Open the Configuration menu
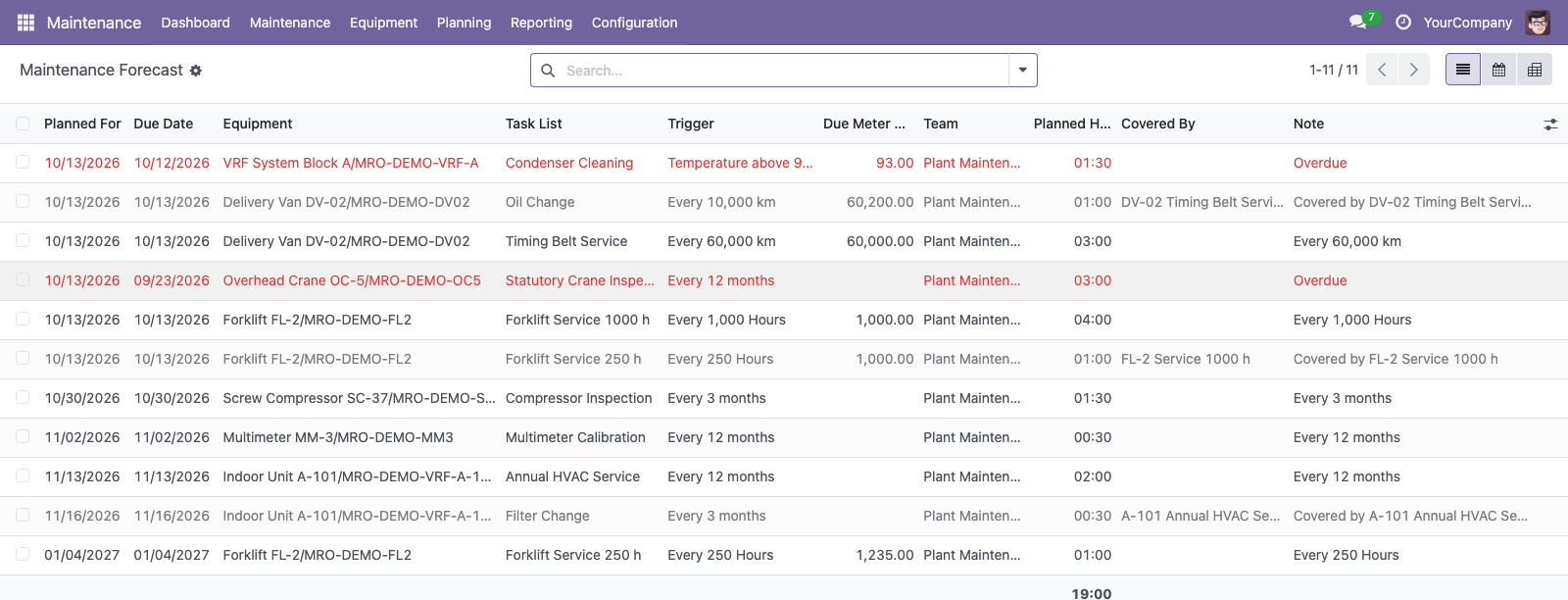This screenshot has height=600, width=1568. point(634,23)
